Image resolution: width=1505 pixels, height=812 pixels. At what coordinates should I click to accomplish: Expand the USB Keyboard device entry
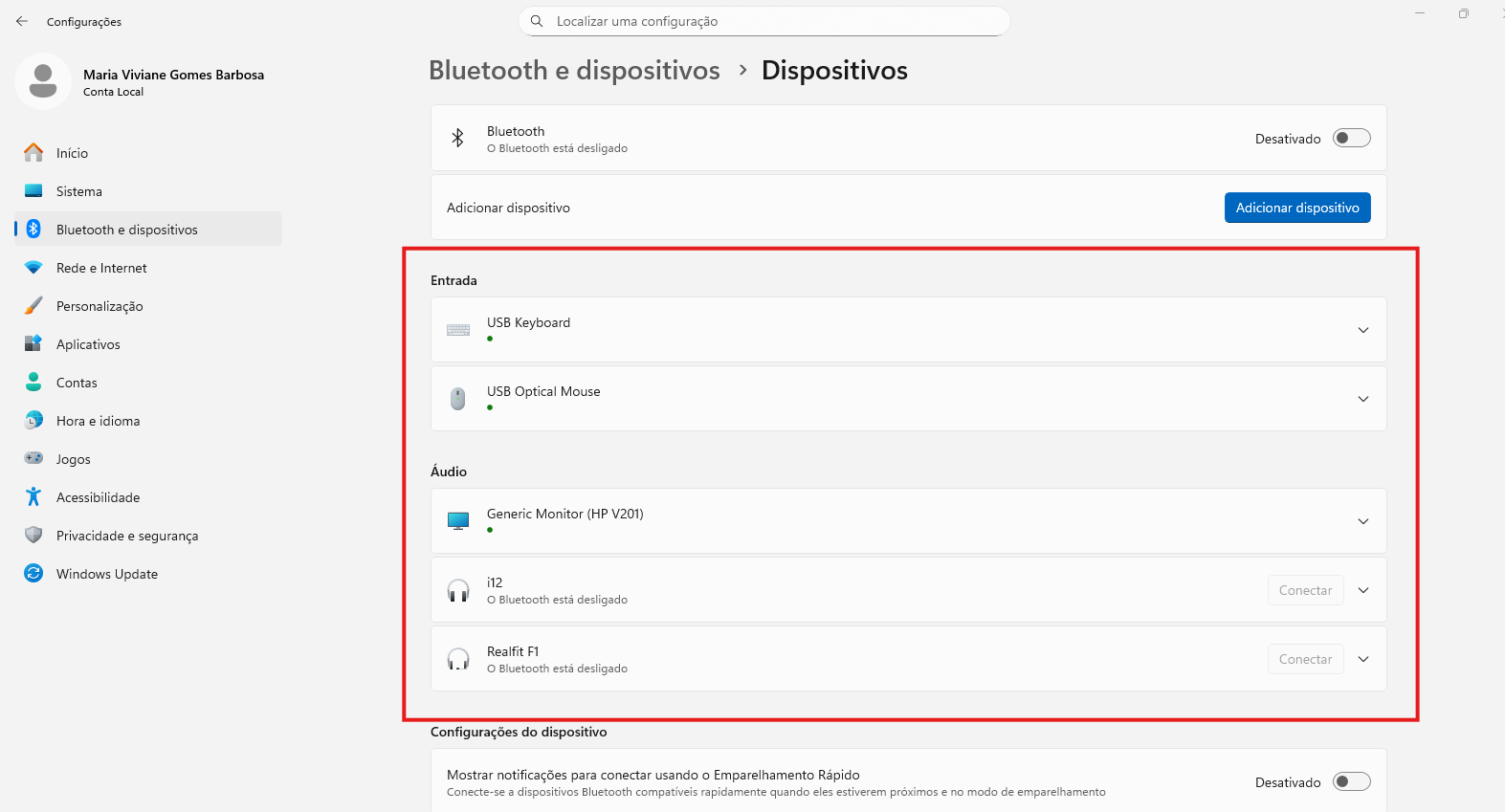[x=1362, y=330]
